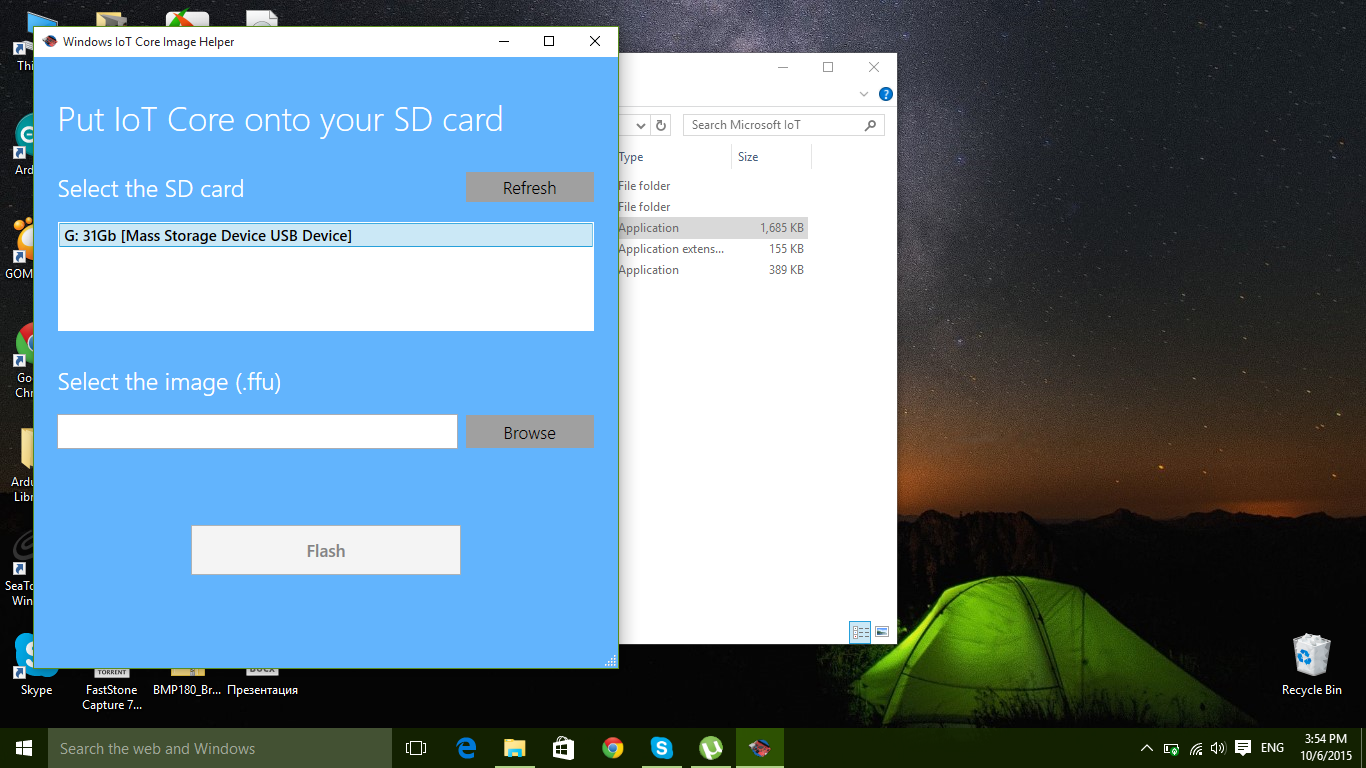Screen dimensions: 1366x768
Task: Switch Explorer to large icons view
Action: [882, 632]
